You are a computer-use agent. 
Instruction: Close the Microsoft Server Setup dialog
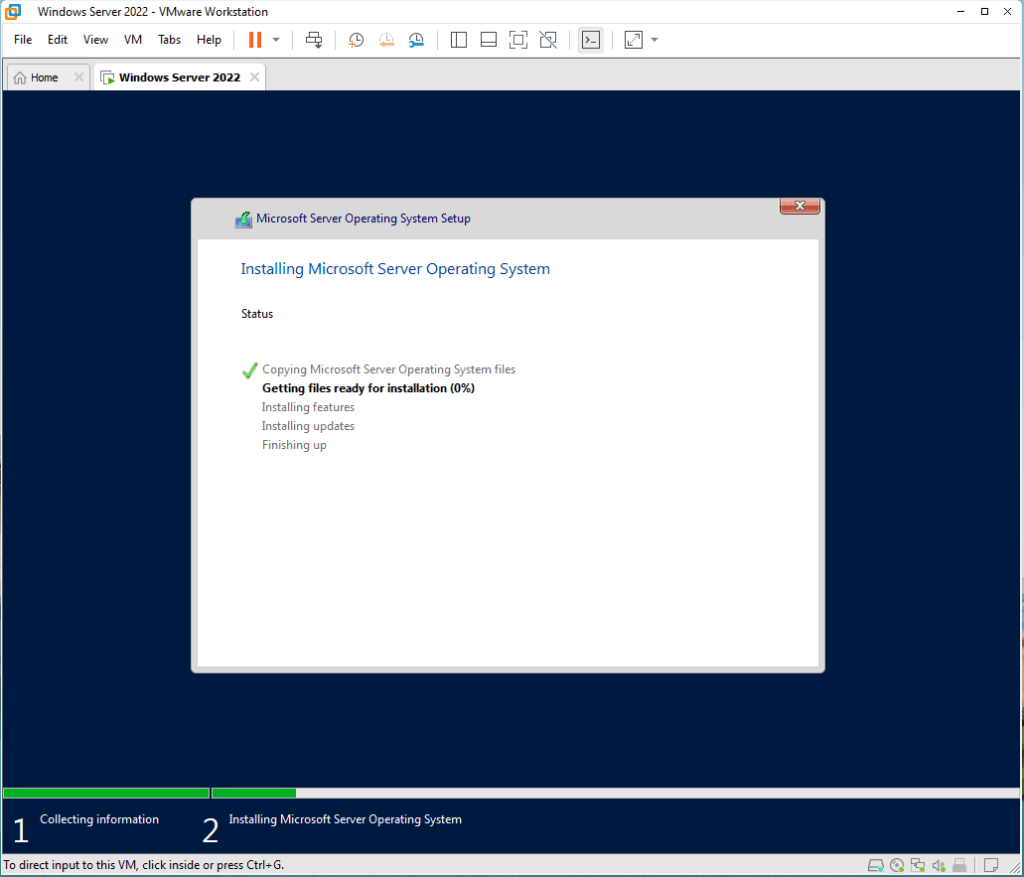click(x=799, y=206)
